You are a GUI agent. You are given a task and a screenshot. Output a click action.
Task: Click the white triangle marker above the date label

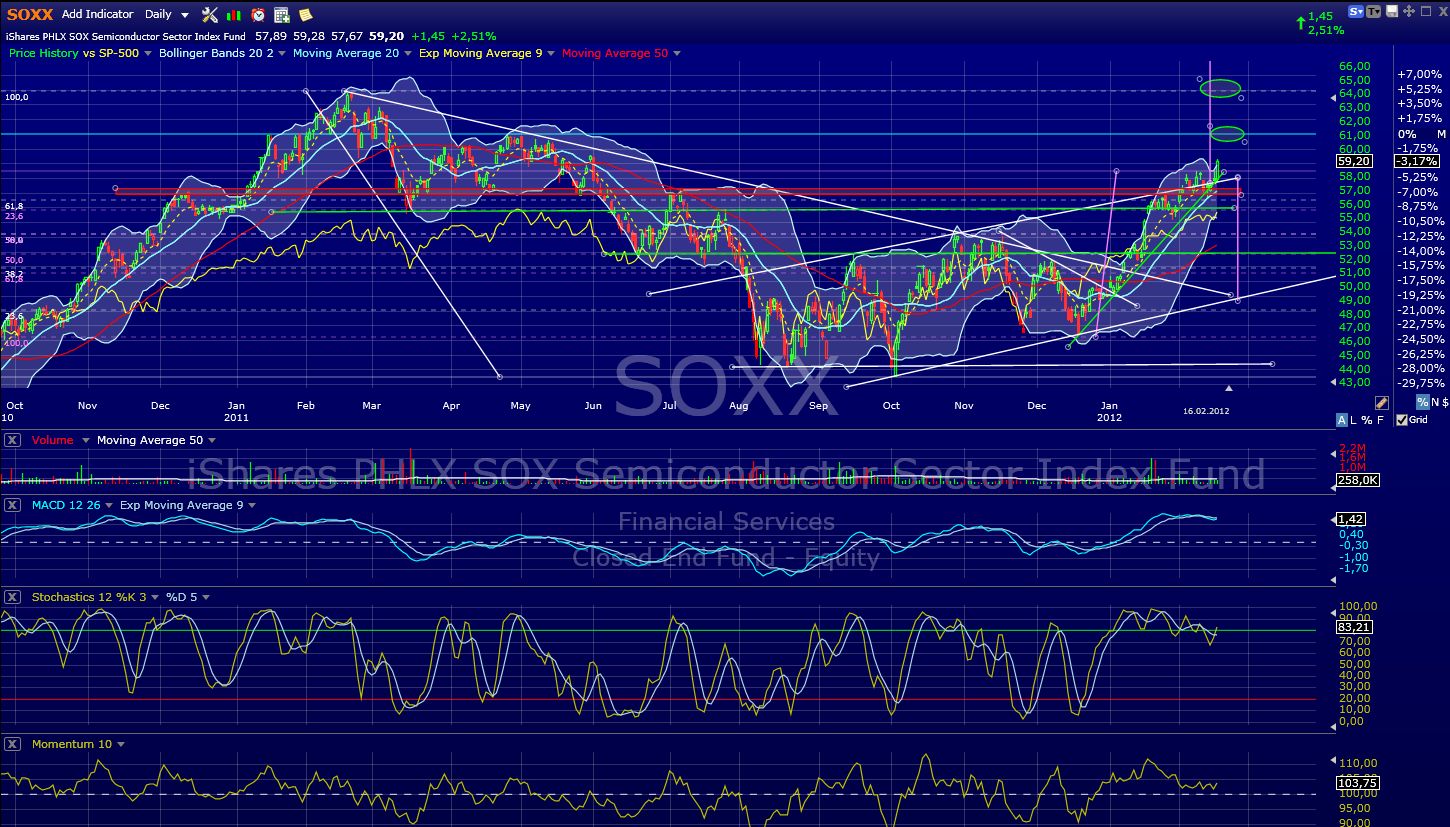coord(1230,388)
